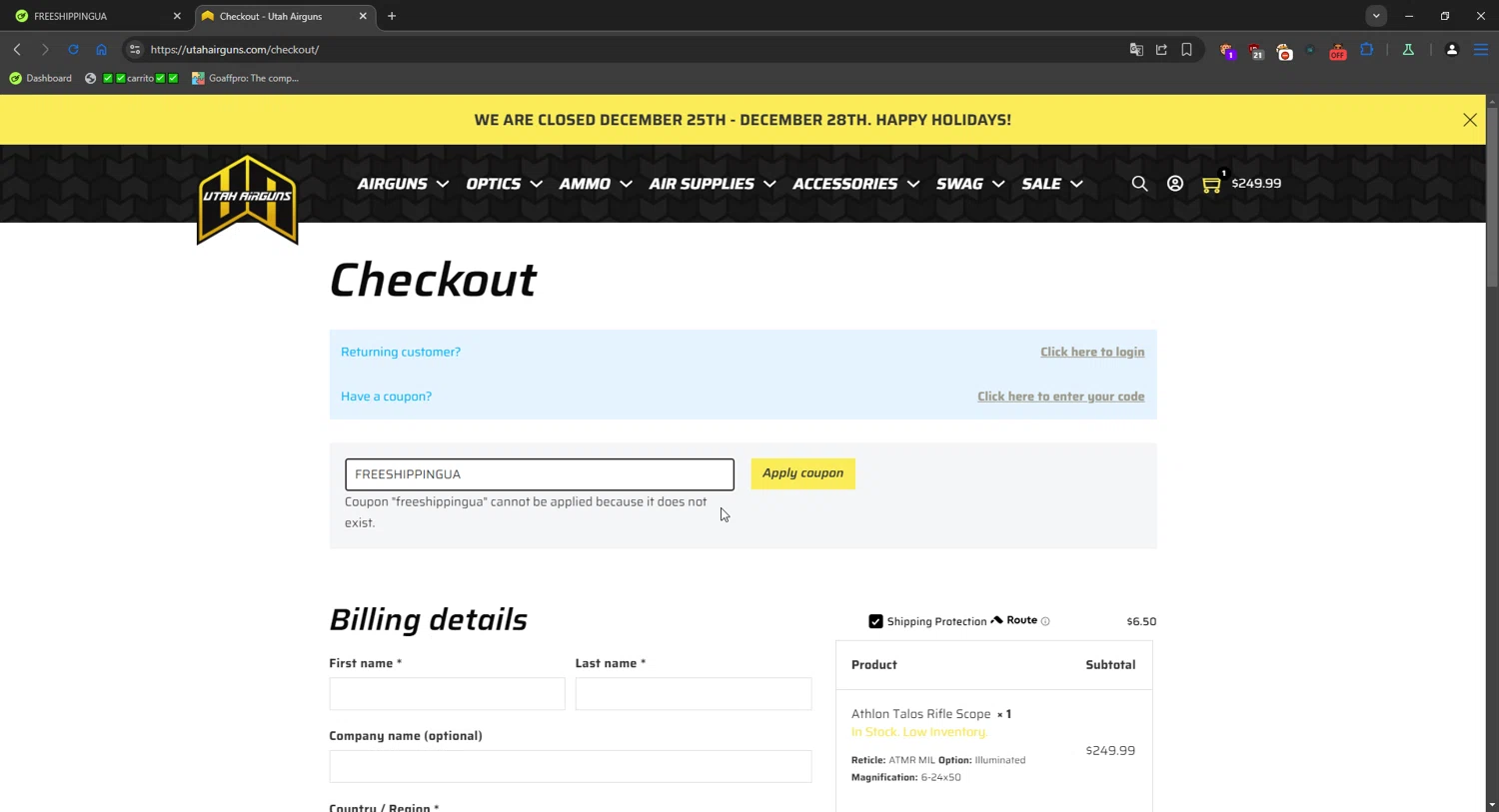This screenshot has height=812, width=1499.
Task: Click the translate page icon
Action: 1136,49
